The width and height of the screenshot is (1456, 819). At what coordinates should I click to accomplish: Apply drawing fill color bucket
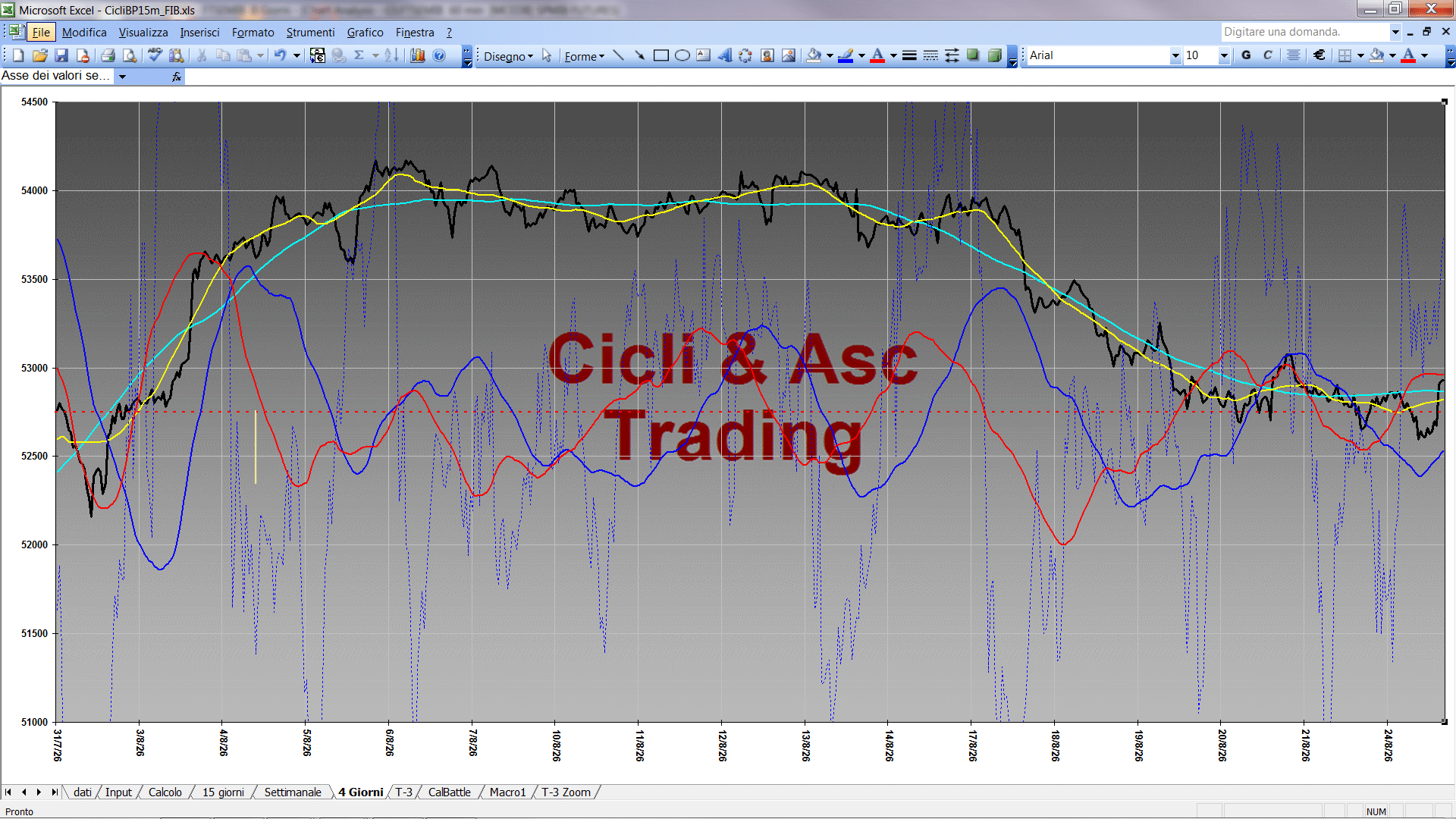click(814, 55)
